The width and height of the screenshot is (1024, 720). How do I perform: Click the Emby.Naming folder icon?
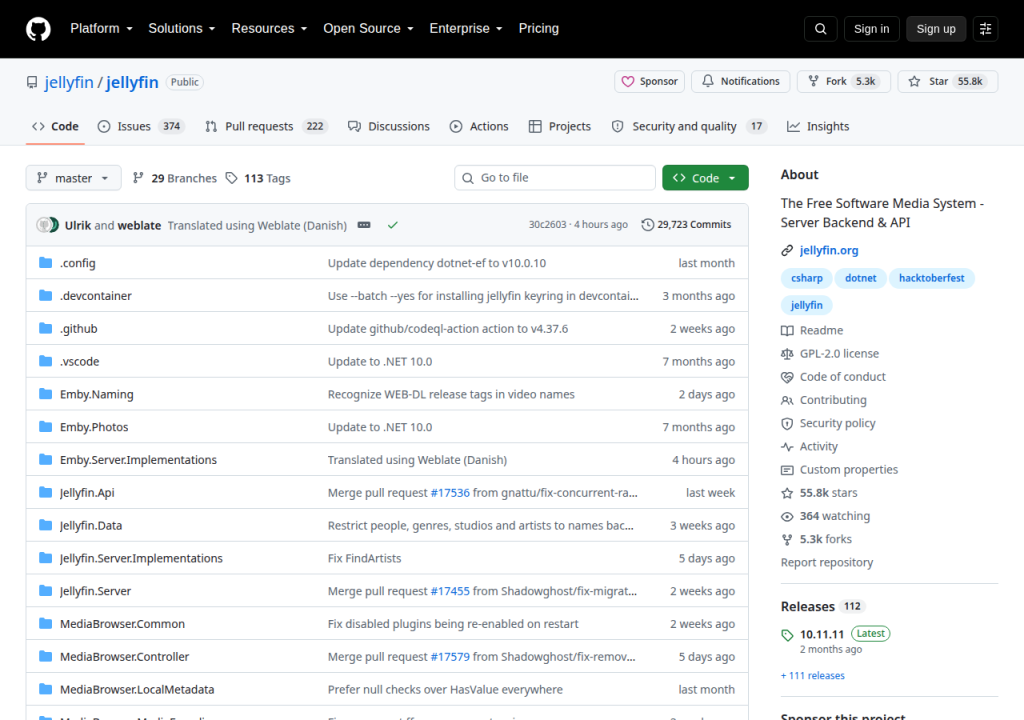45,394
